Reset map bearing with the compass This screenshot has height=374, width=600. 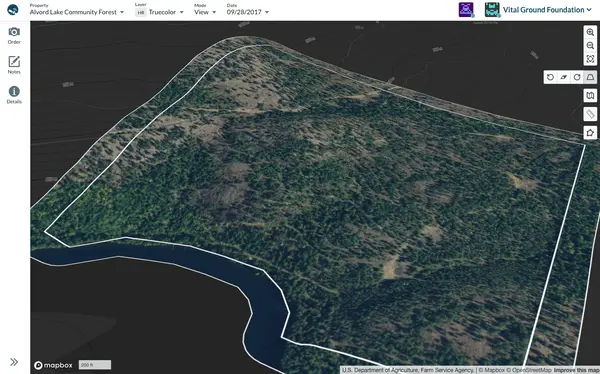(564, 77)
